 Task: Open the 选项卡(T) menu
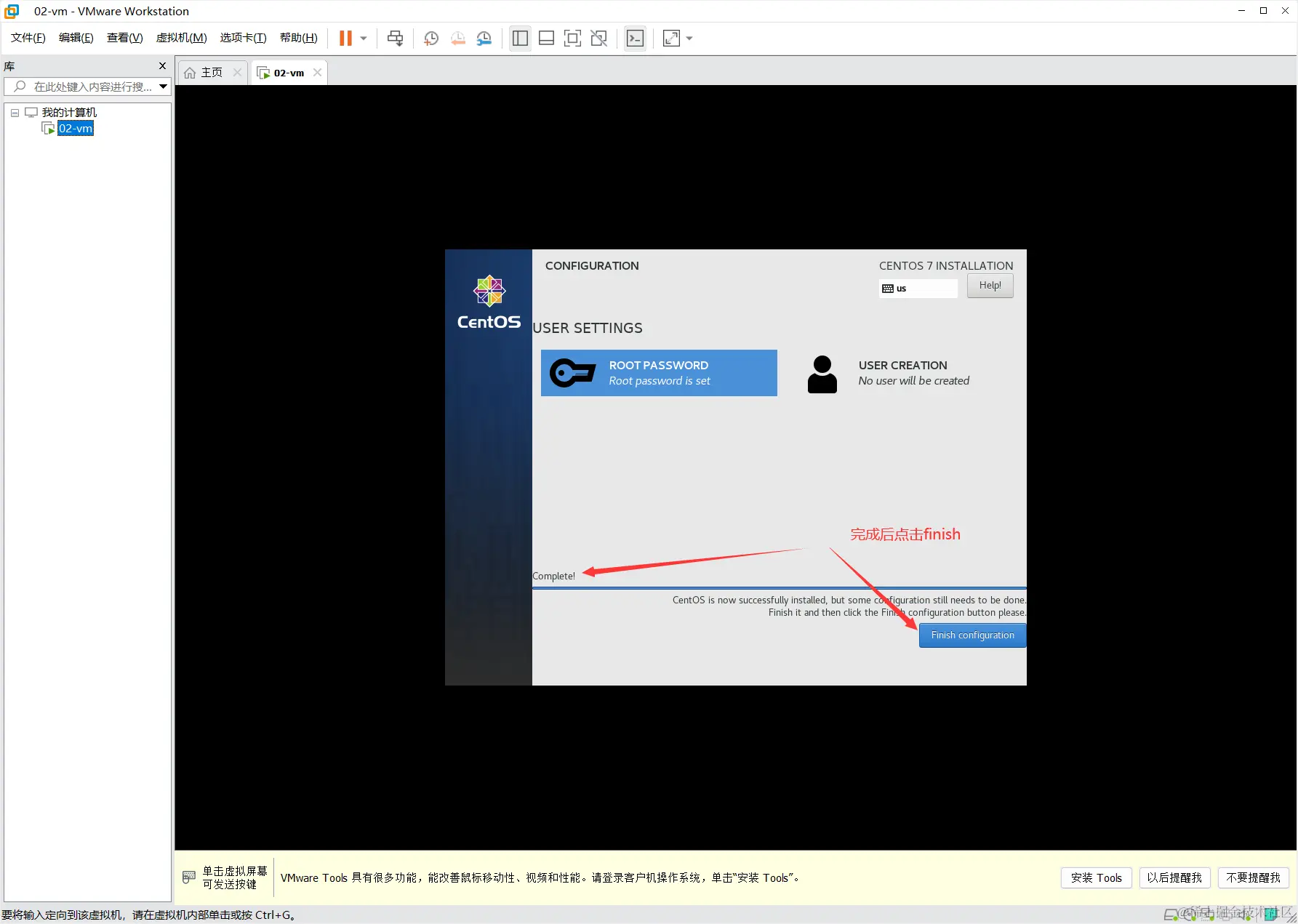[244, 38]
